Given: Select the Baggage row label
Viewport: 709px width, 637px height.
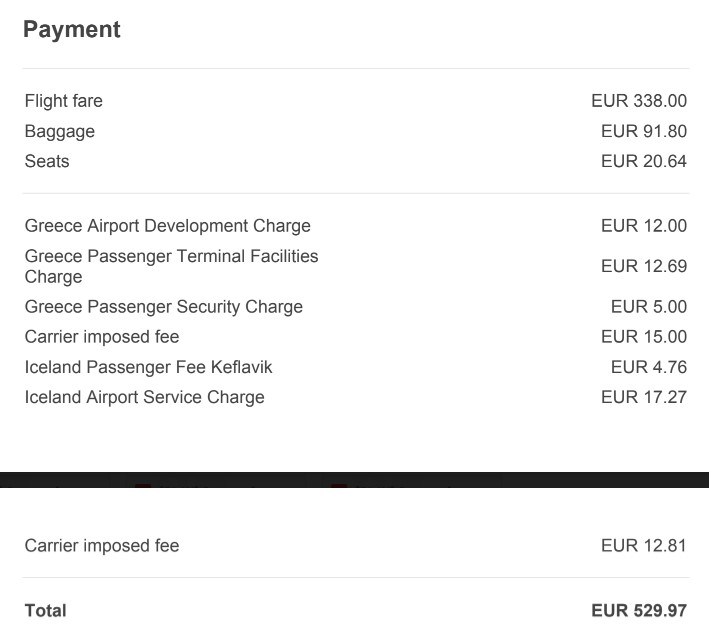Looking at the screenshot, I should 60,132.
